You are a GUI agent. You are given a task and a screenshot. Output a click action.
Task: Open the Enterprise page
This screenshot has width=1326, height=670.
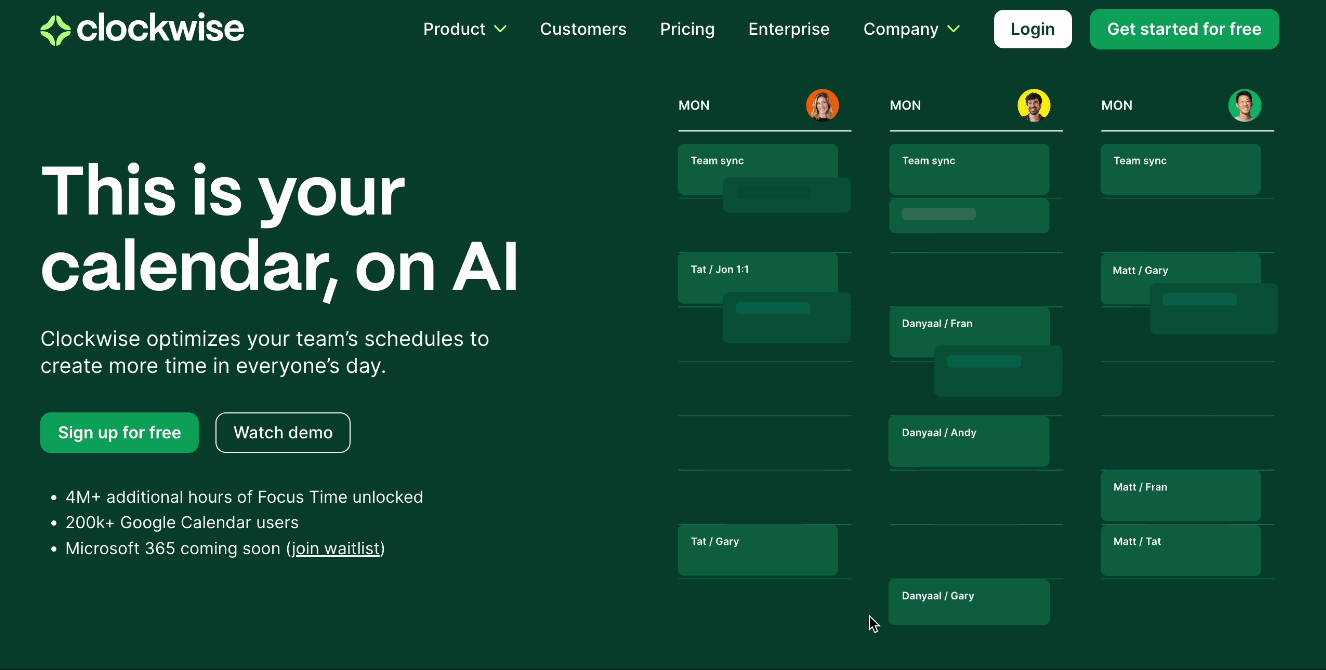coord(789,29)
